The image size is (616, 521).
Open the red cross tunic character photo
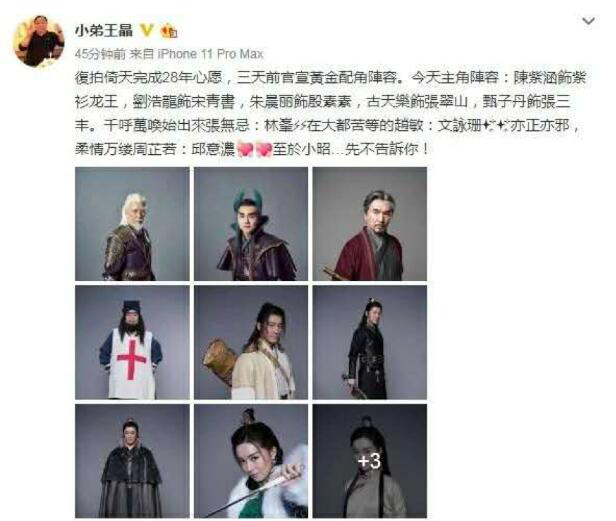tap(132, 342)
